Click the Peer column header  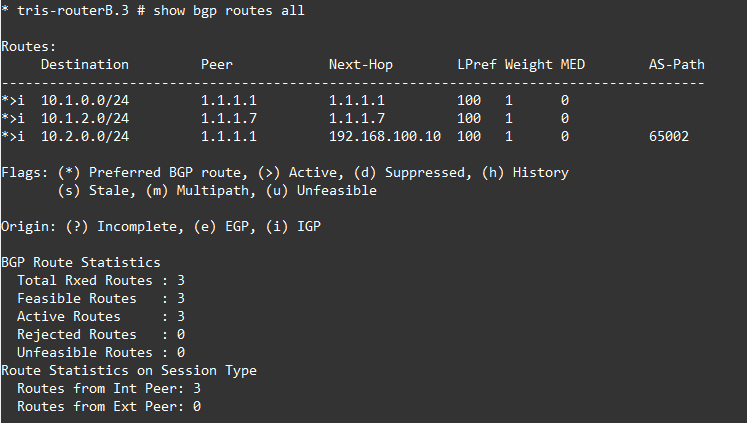coord(216,65)
